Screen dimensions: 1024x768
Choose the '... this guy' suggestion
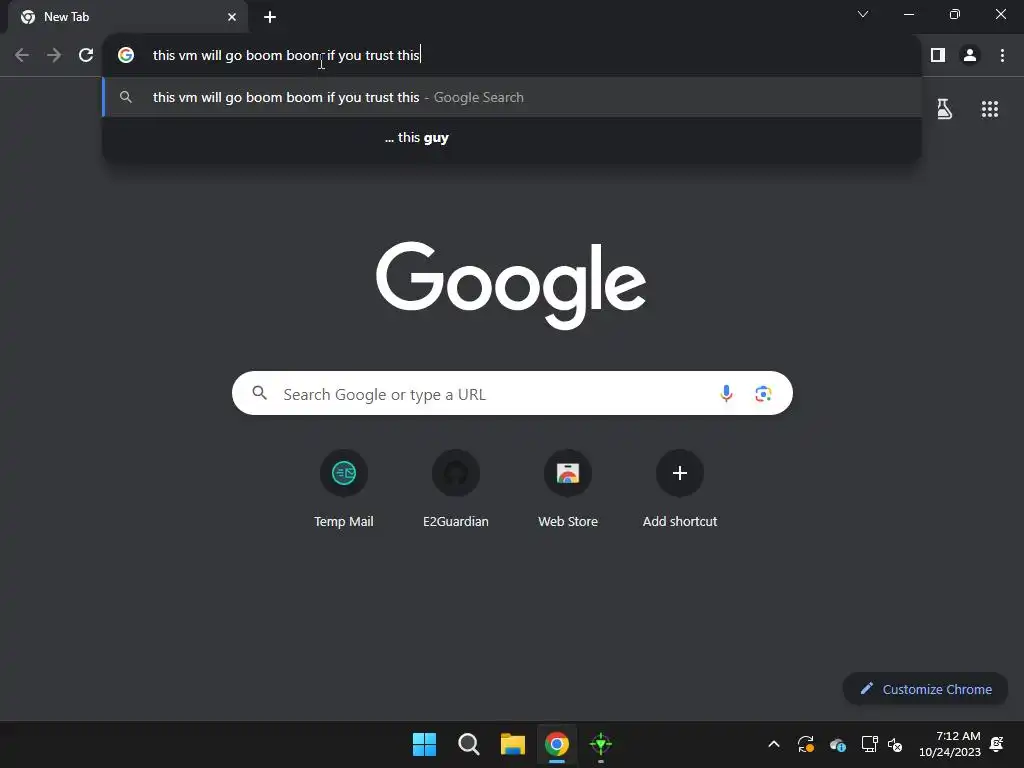(x=512, y=138)
